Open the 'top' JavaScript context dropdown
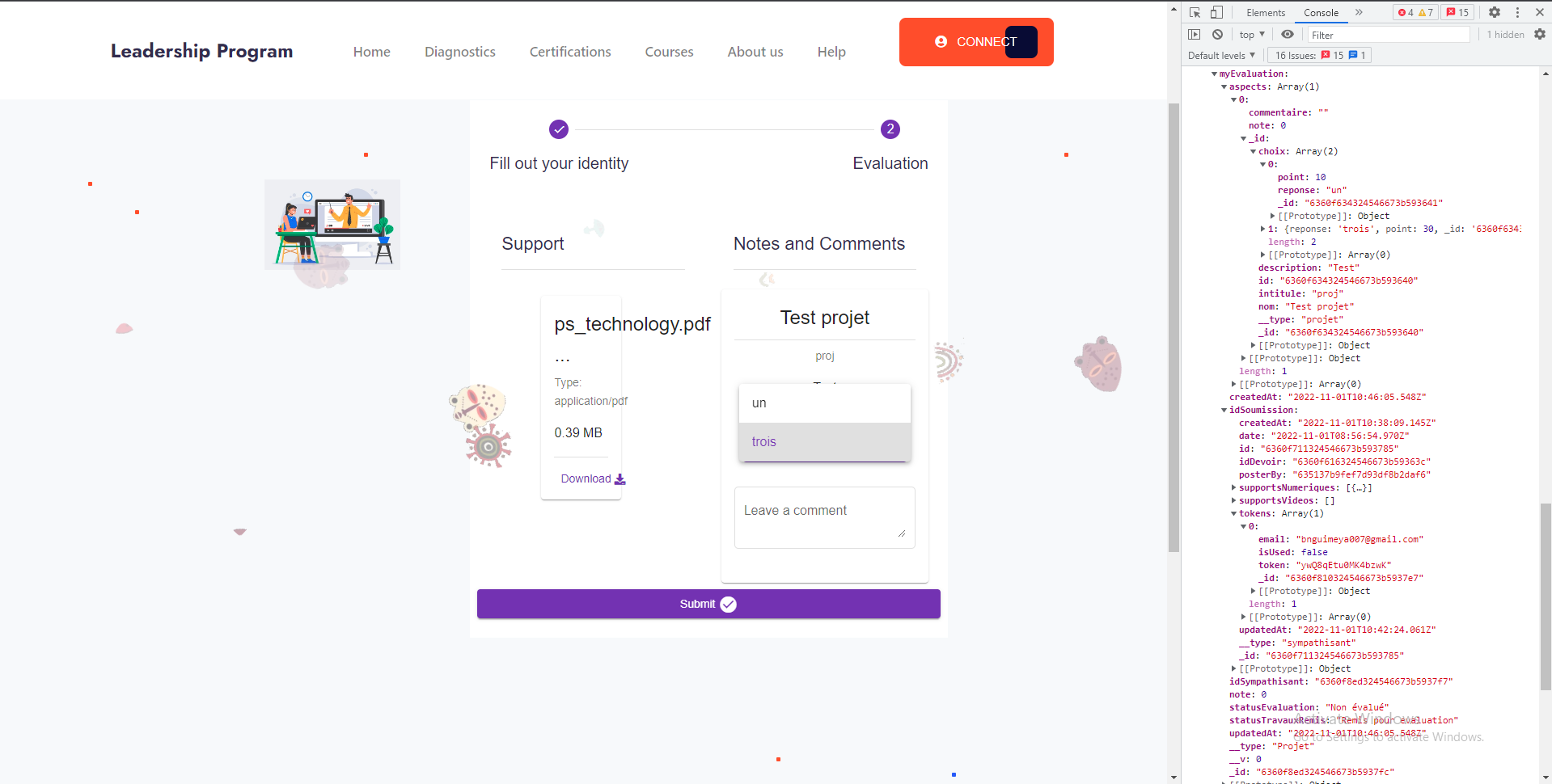This screenshot has height=784, width=1552. point(1252,35)
